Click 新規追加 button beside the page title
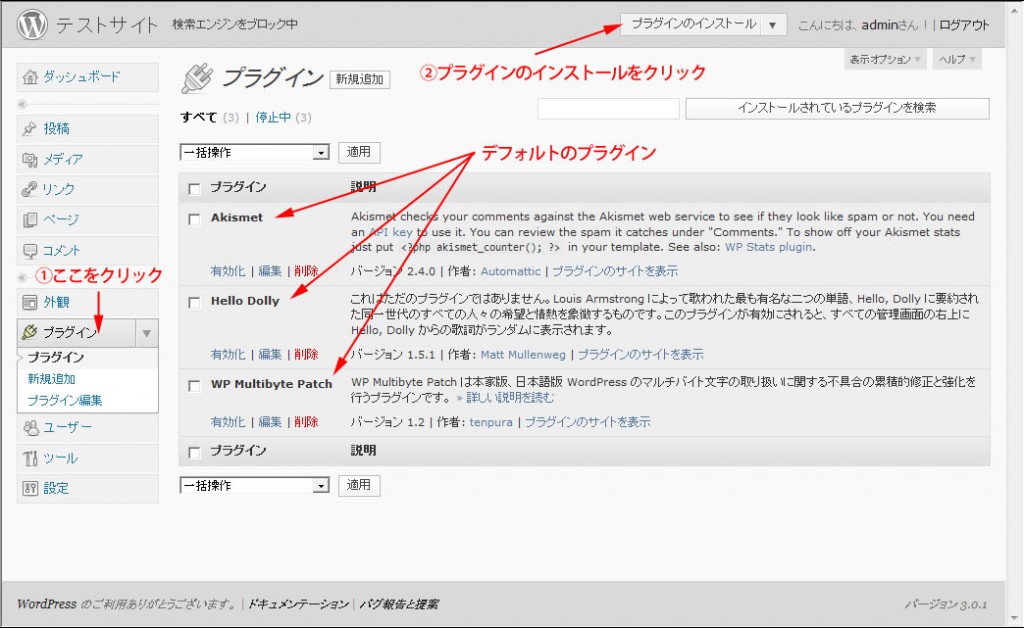This screenshot has width=1024, height=628. (x=359, y=79)
